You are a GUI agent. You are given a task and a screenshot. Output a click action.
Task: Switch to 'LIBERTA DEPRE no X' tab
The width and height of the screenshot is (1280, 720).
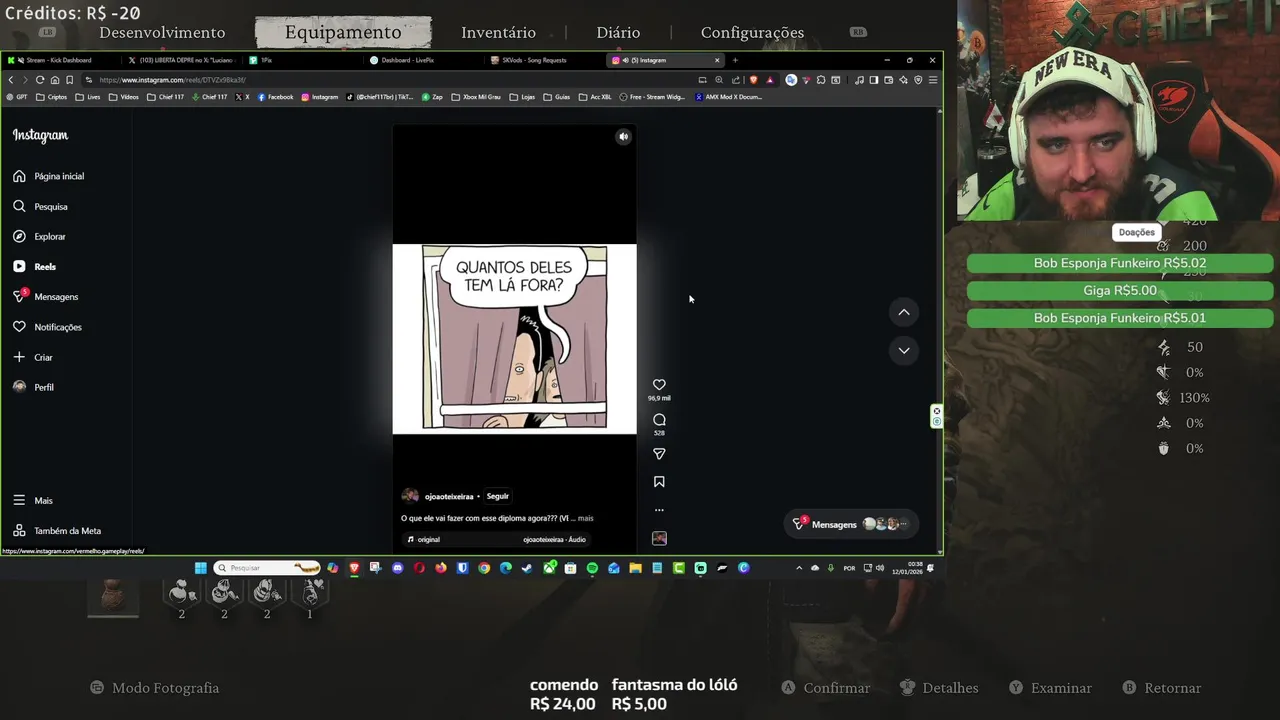183,60
